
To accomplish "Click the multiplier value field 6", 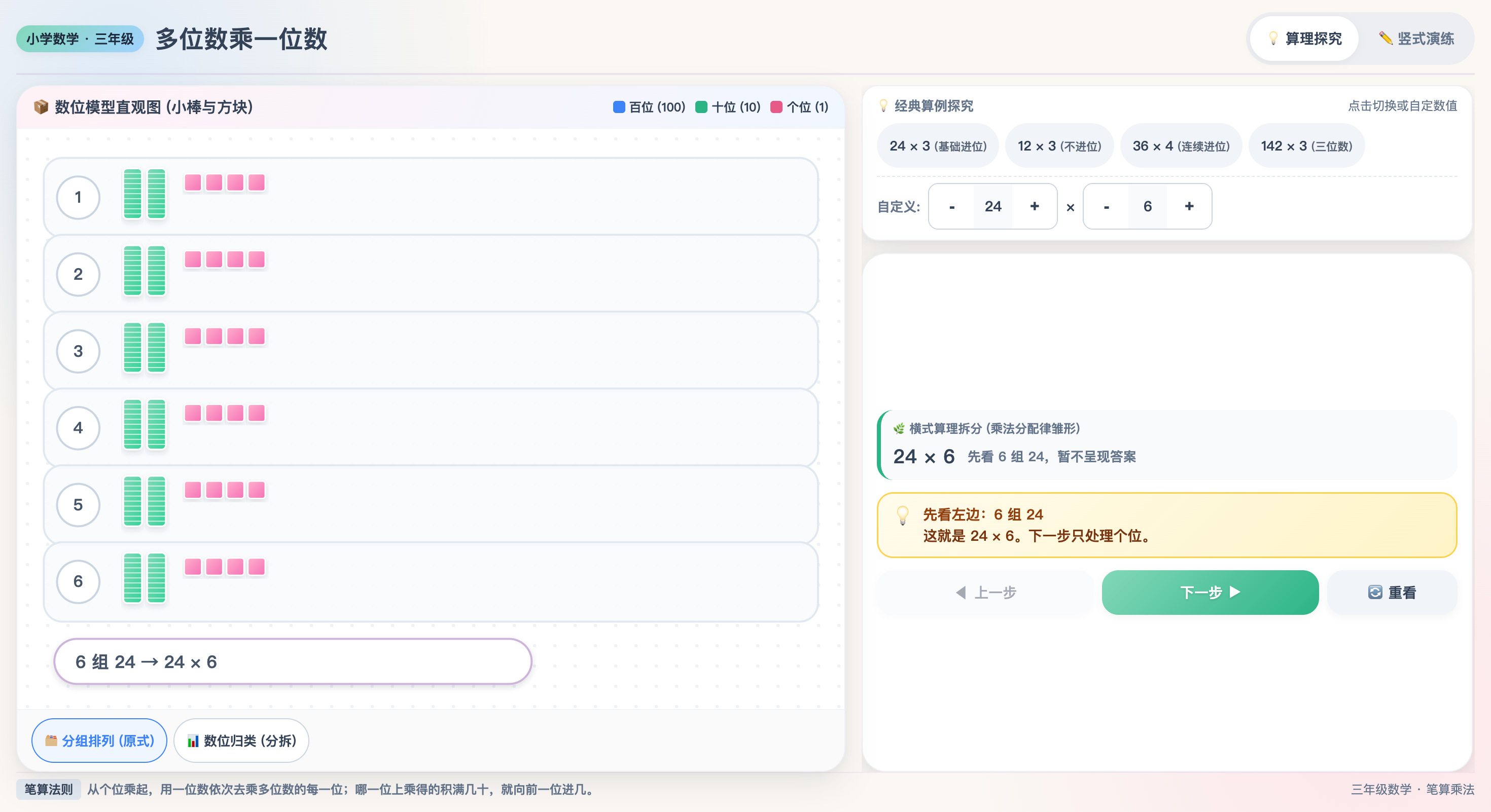I will 1148,206.
